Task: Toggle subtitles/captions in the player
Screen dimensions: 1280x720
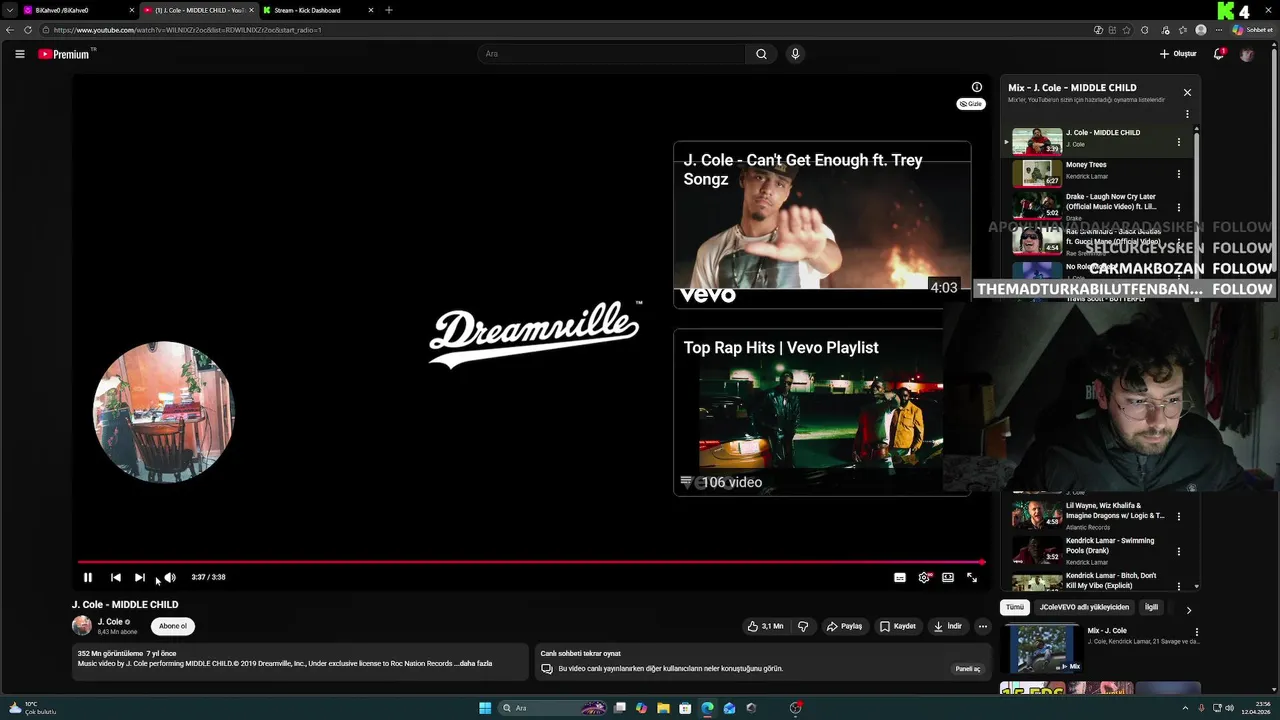Action: tap(900, 577)
